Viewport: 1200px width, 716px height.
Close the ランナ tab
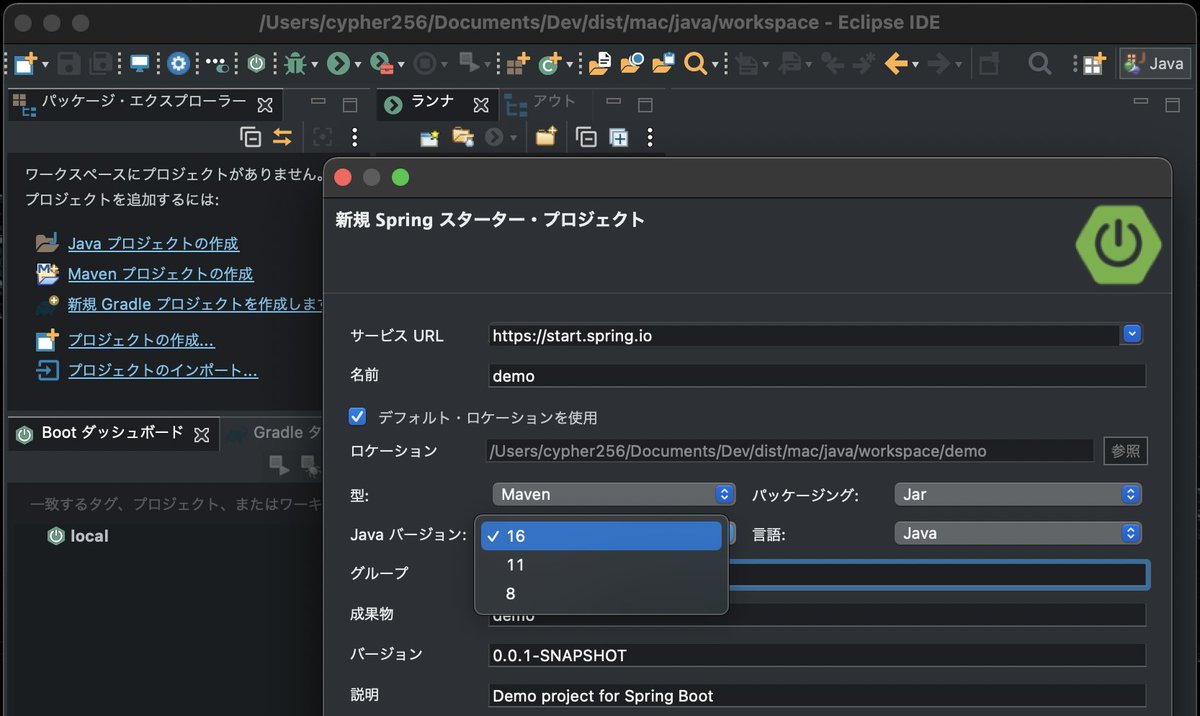(481, 104)
